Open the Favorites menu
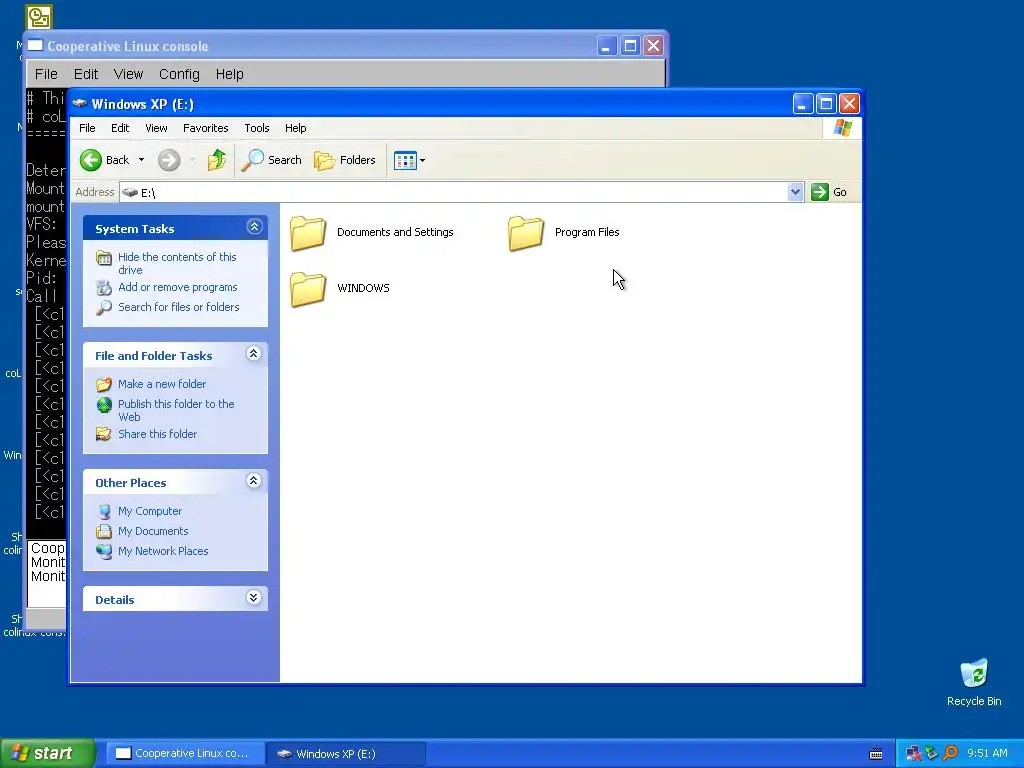This screenshot has height=768, width=1024. pyautogui.click(x=206, y=128)
